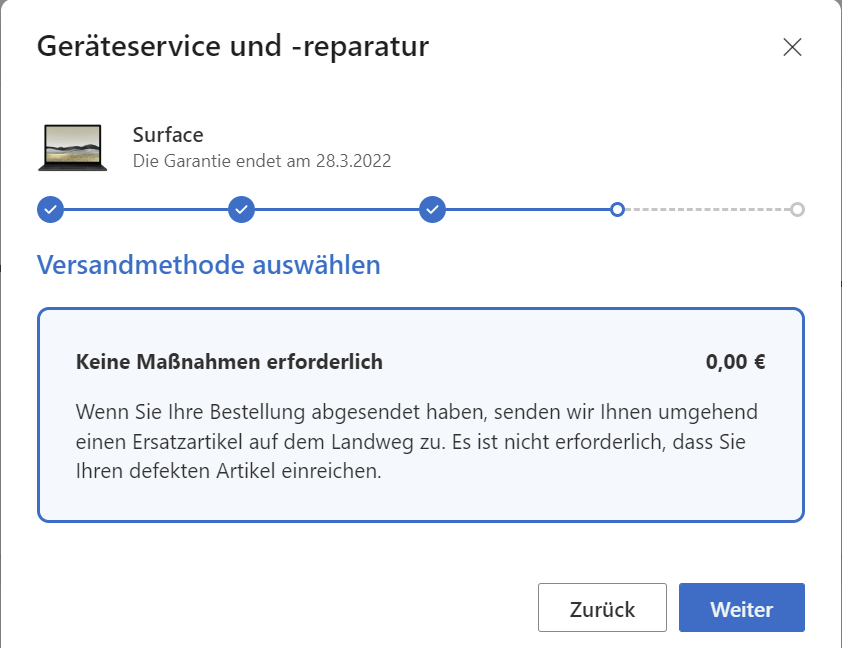842x648 pixels.
Task: Click the Surface device name
Action: coord(168,135)
